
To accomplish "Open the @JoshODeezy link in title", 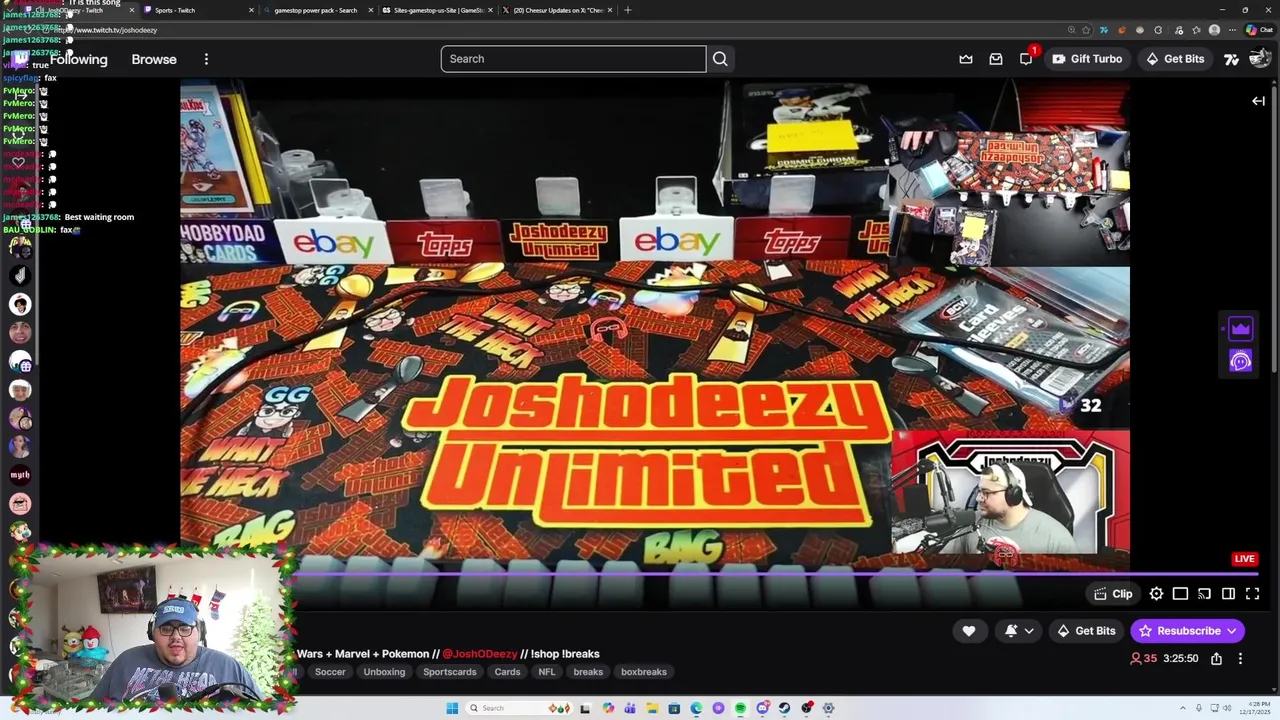I will (x=479, y=654).
